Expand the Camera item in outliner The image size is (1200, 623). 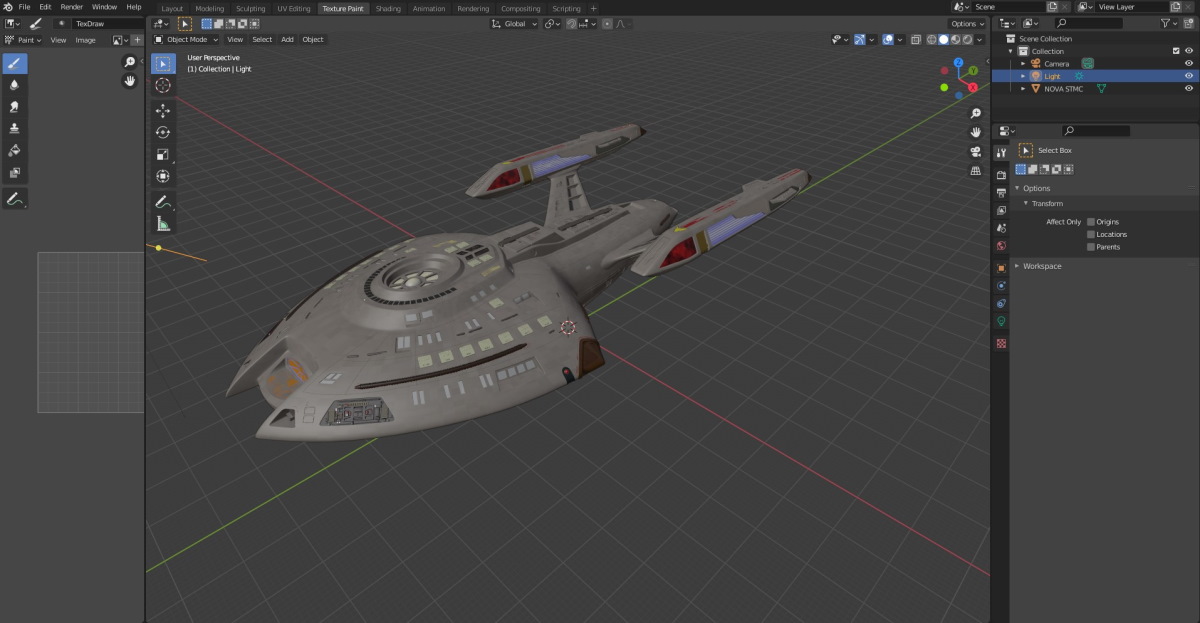point(1023,63)
